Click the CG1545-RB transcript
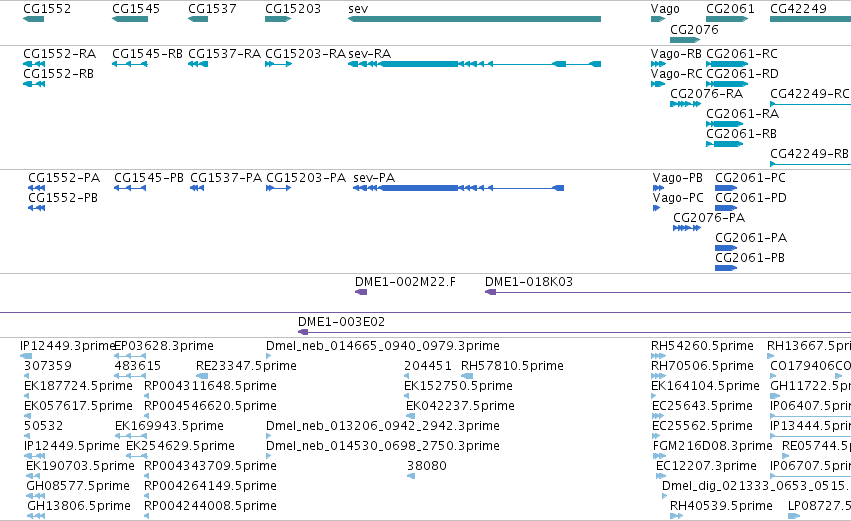Screen dimensions: 851x521 [x=130, y=64]
